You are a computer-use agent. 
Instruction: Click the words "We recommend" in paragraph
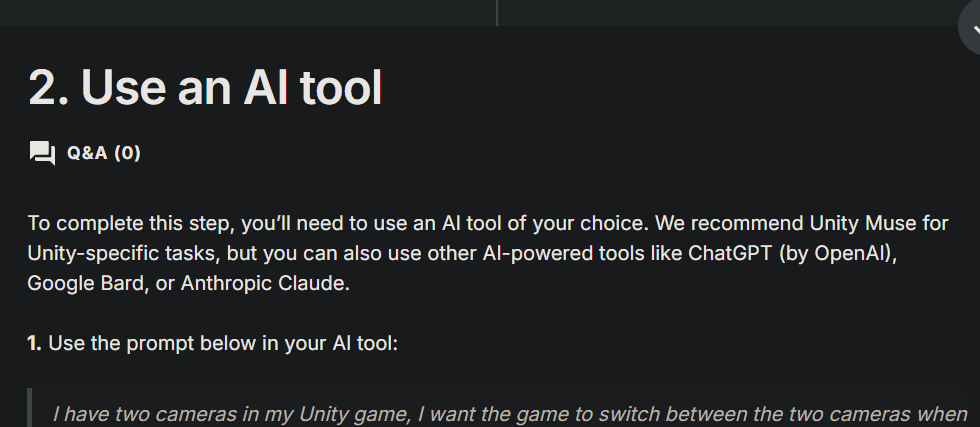click(x=711, y=222)
